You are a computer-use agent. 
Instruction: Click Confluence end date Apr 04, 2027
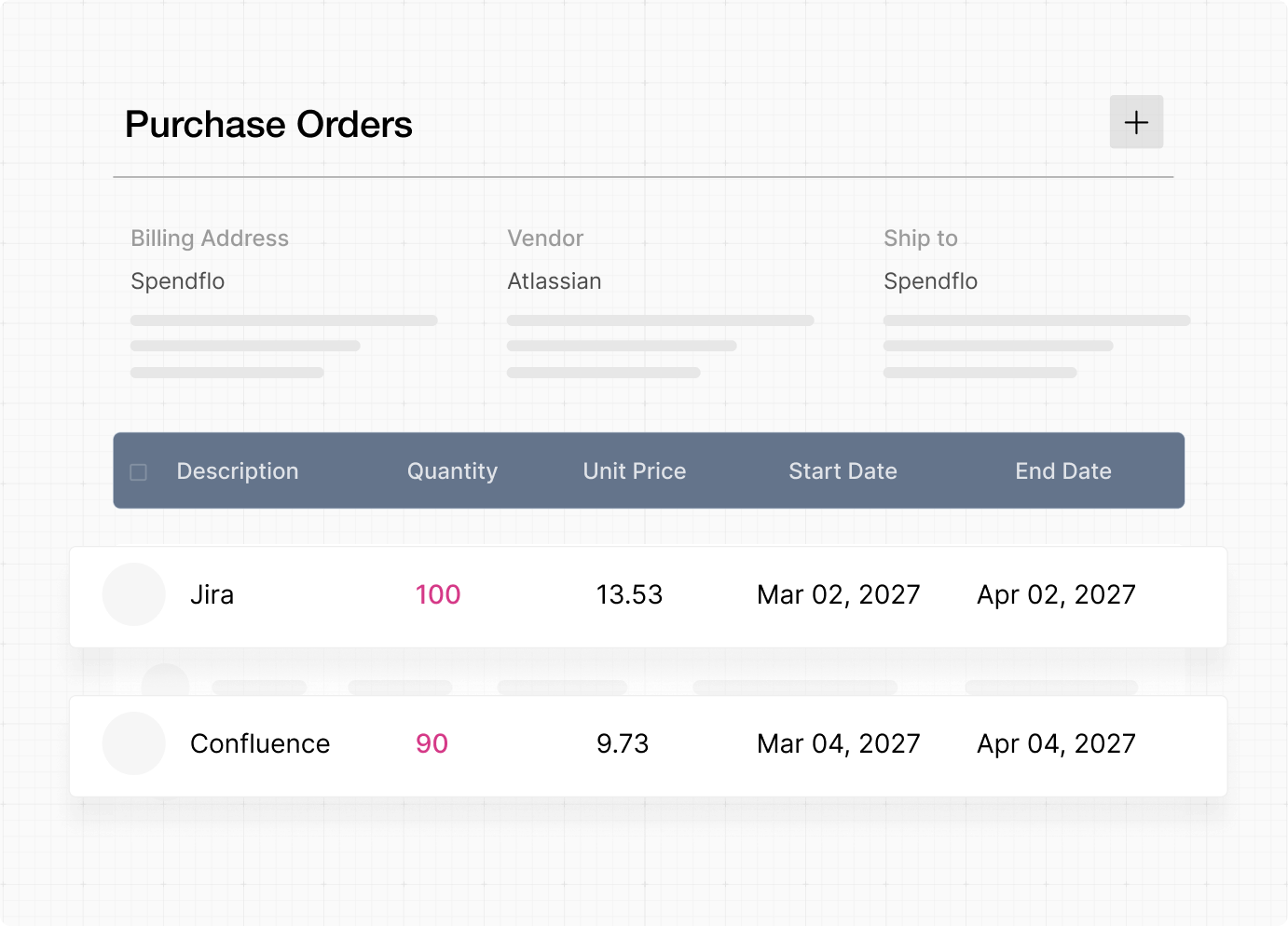(x=1056, y=743)
